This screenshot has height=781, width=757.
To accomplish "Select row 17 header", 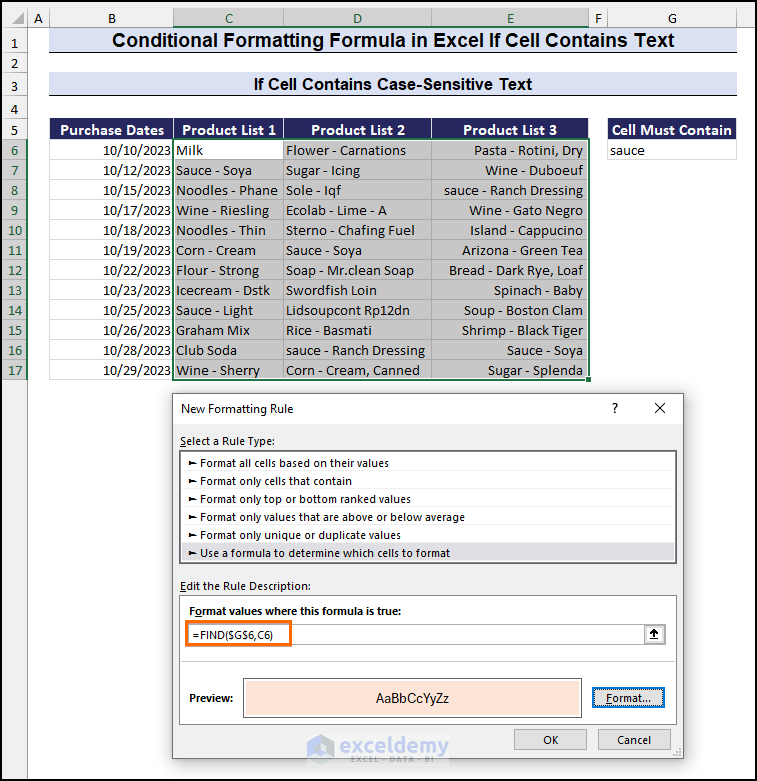I will (x=14, y=371).
